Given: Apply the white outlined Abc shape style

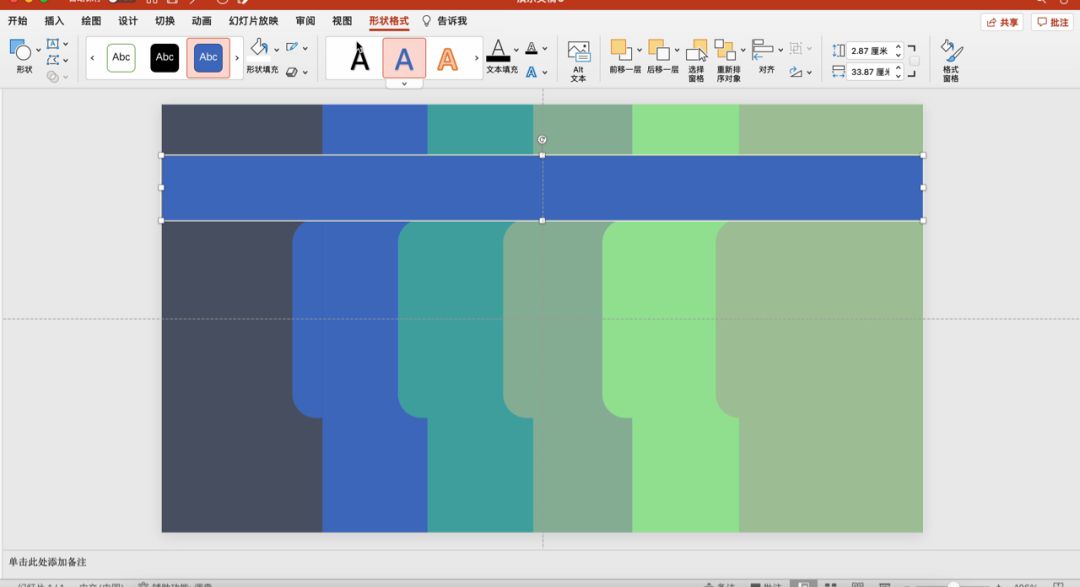Looking at the screenshot, I should coord(121,58).
